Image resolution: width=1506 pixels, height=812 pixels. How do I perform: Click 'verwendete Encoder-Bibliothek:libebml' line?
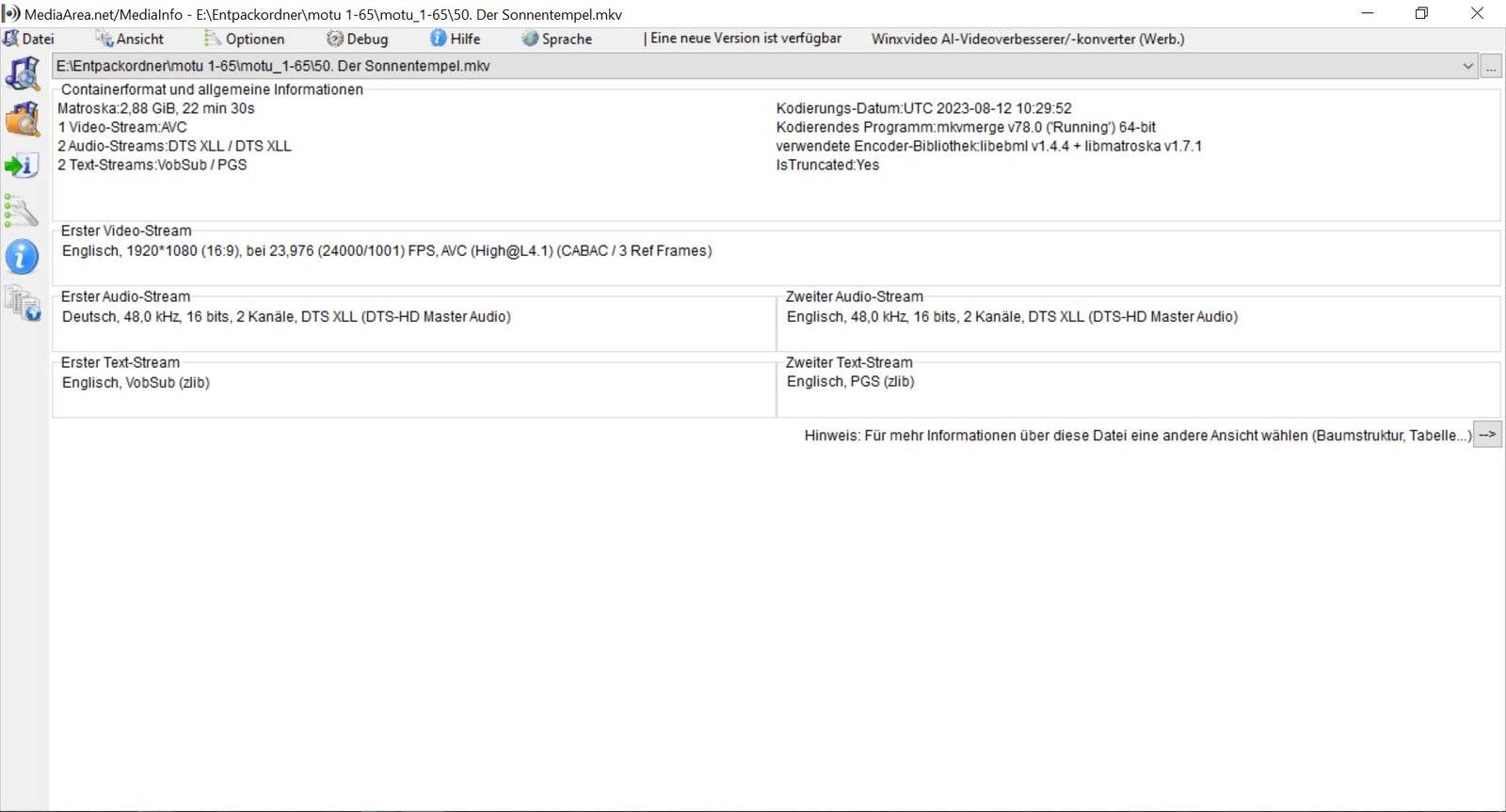point(988,146)
